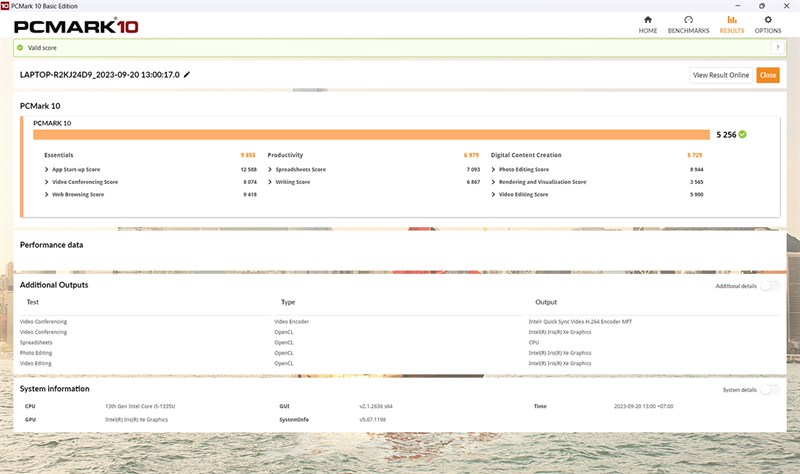
Task: Click the Test column header
Action: point(33,302)
